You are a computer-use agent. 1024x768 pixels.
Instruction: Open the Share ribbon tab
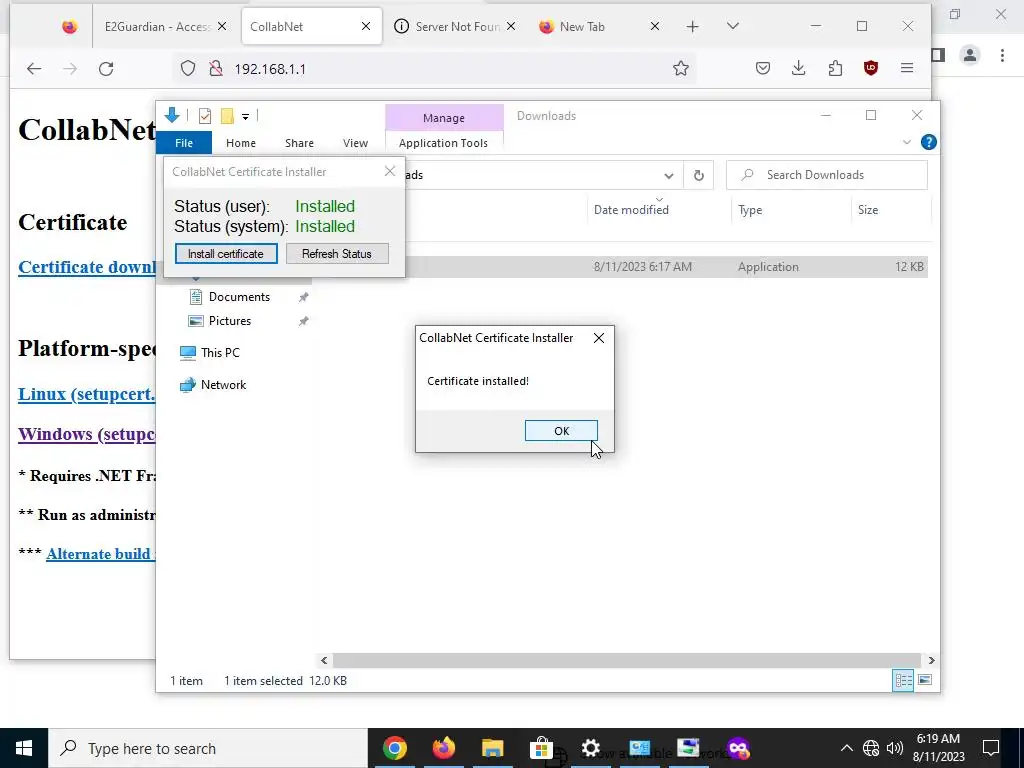coord(299,143)
